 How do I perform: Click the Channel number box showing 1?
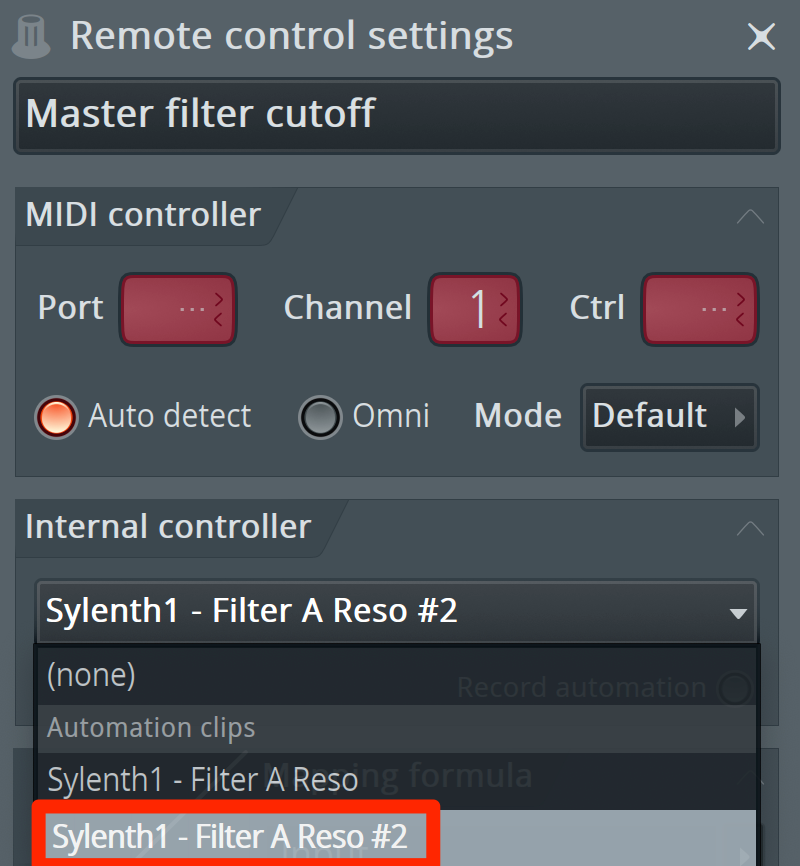pyautogui.click(x=475, y=309)
